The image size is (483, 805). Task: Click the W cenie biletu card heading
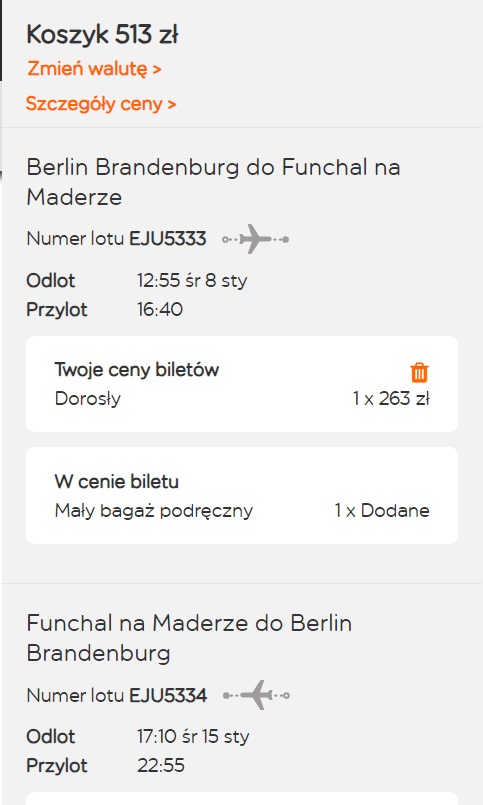[x=117, y=482]
